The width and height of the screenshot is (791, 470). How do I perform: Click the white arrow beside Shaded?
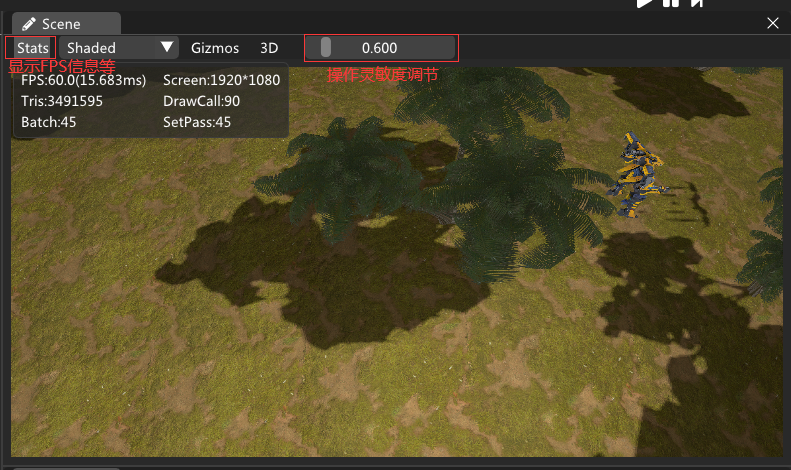coord(167,48)
